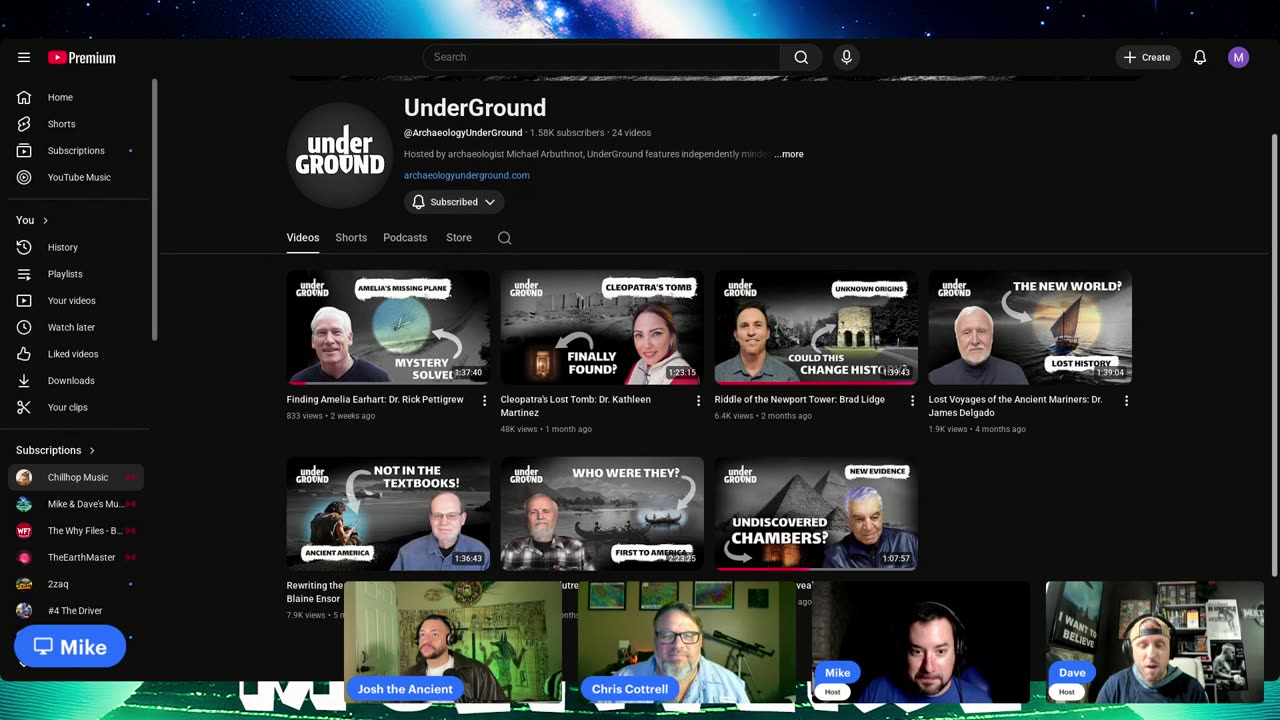Viewport: 1280px width, 720px height.
Task: Switch to the Store tab
Action: 459,238
